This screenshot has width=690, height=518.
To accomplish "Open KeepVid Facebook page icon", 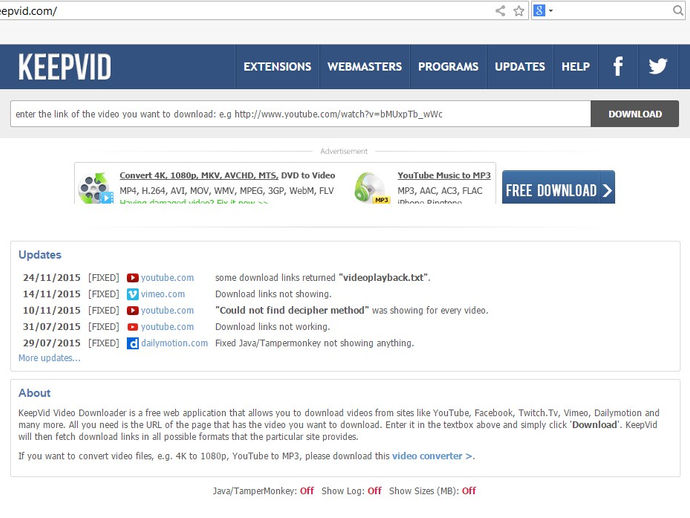I will tap(618, 66).
